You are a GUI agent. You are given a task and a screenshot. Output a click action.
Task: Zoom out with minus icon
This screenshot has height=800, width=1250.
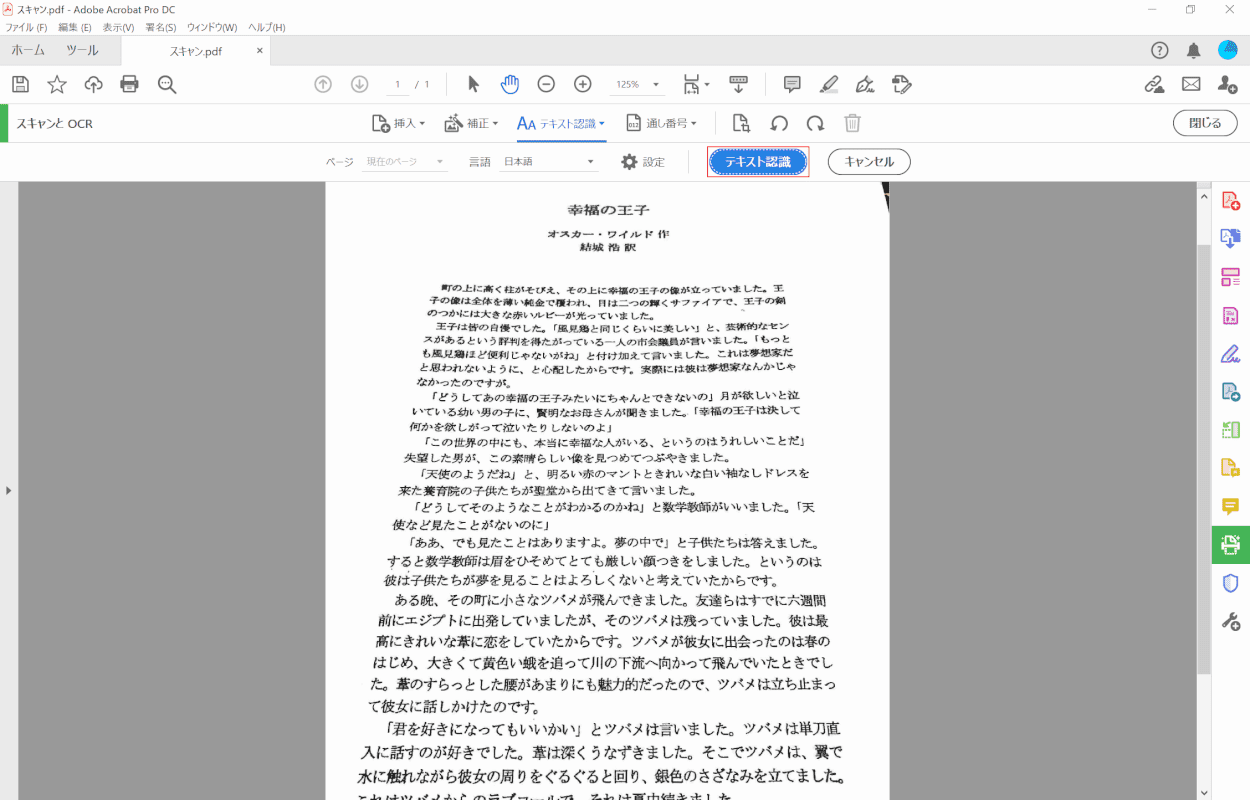[x=546, y=84]
